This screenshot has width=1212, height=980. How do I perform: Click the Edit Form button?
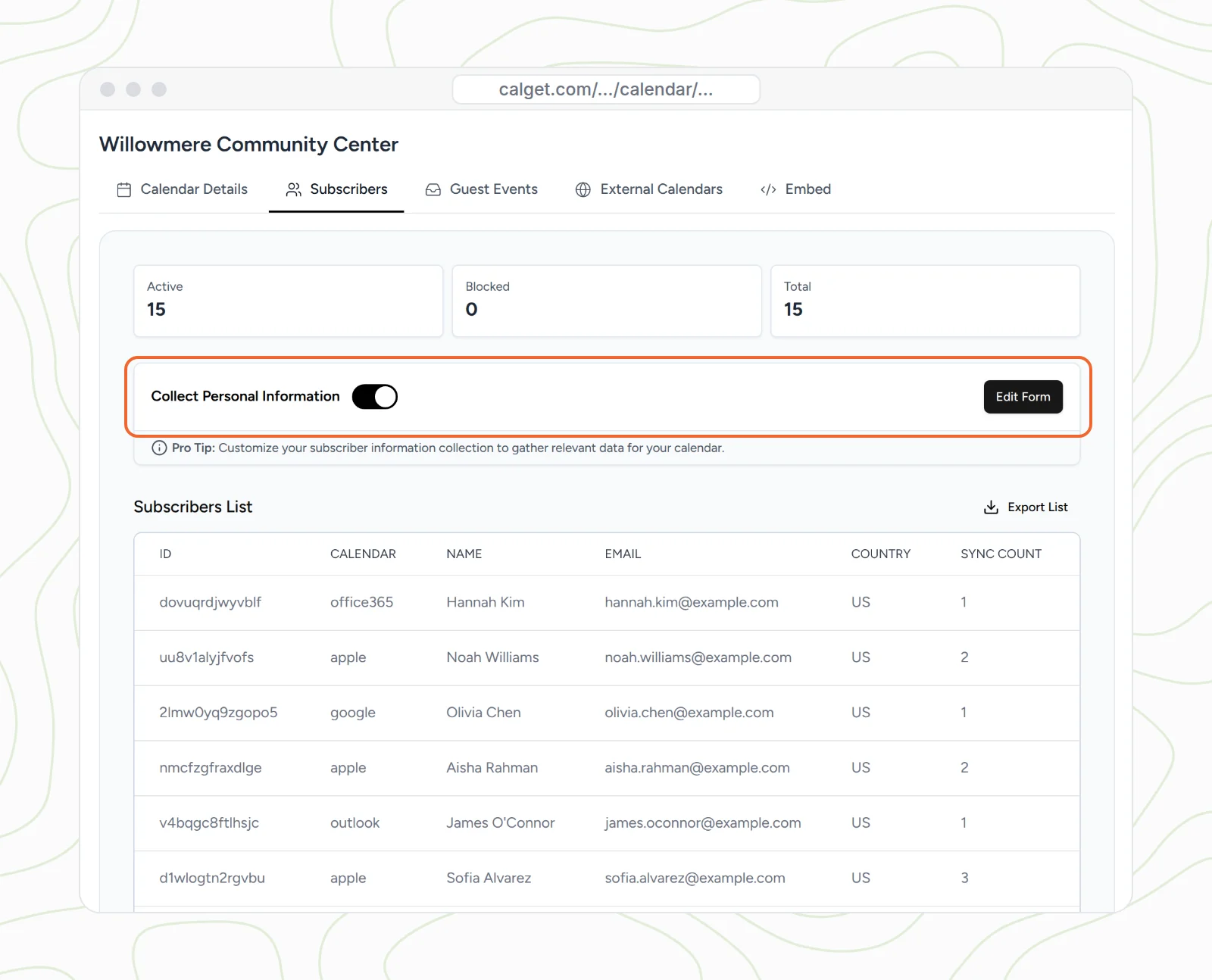pyautogui.click(x=1023, y=397)
